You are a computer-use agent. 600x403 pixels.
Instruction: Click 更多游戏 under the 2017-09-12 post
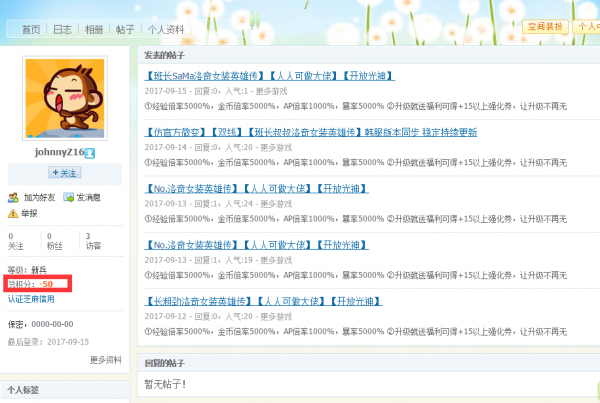276,317
